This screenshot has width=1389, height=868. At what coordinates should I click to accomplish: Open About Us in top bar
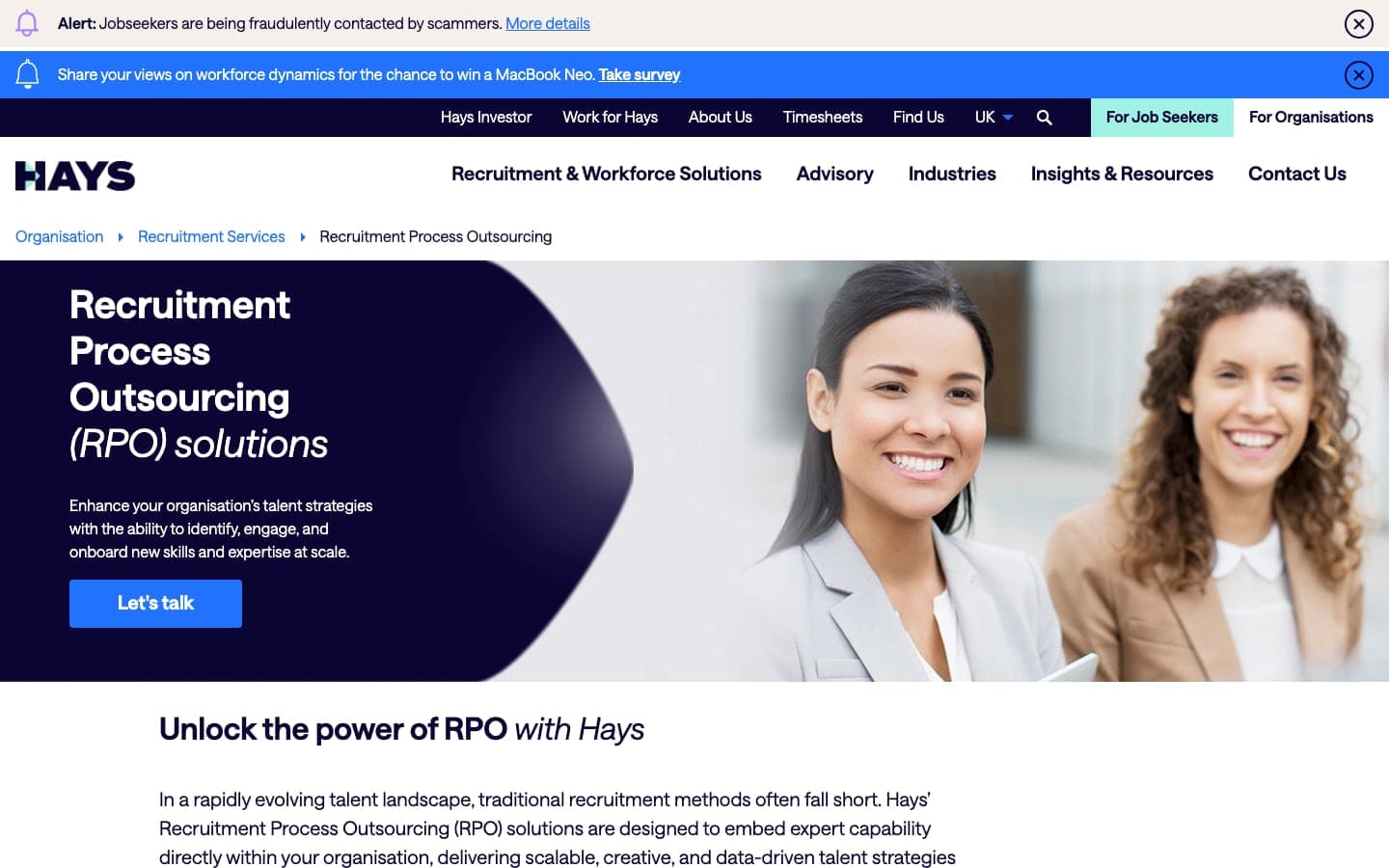[720, 117]
